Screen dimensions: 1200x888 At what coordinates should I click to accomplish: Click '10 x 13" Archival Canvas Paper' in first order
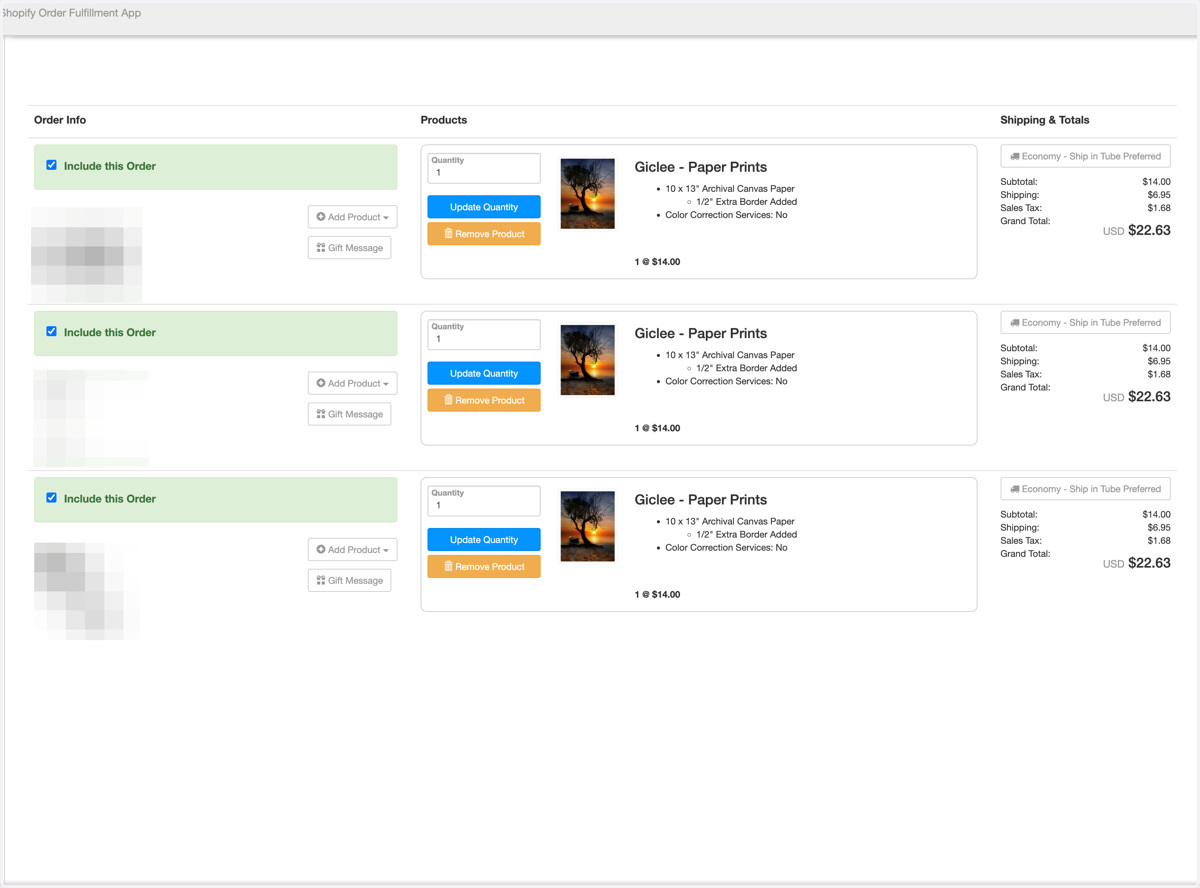(730, 189)
